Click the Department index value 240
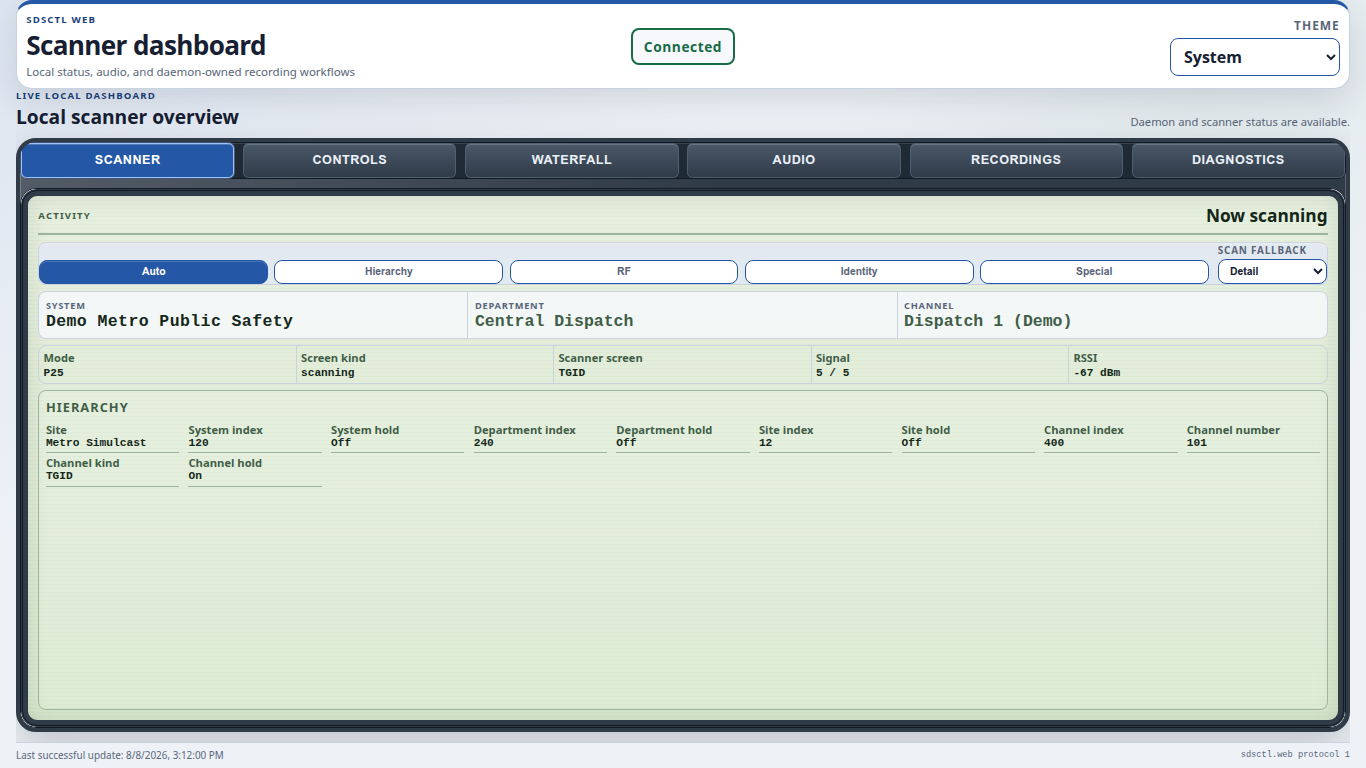The width and height of the screenshot is (1366, 768). coord(484,443)
